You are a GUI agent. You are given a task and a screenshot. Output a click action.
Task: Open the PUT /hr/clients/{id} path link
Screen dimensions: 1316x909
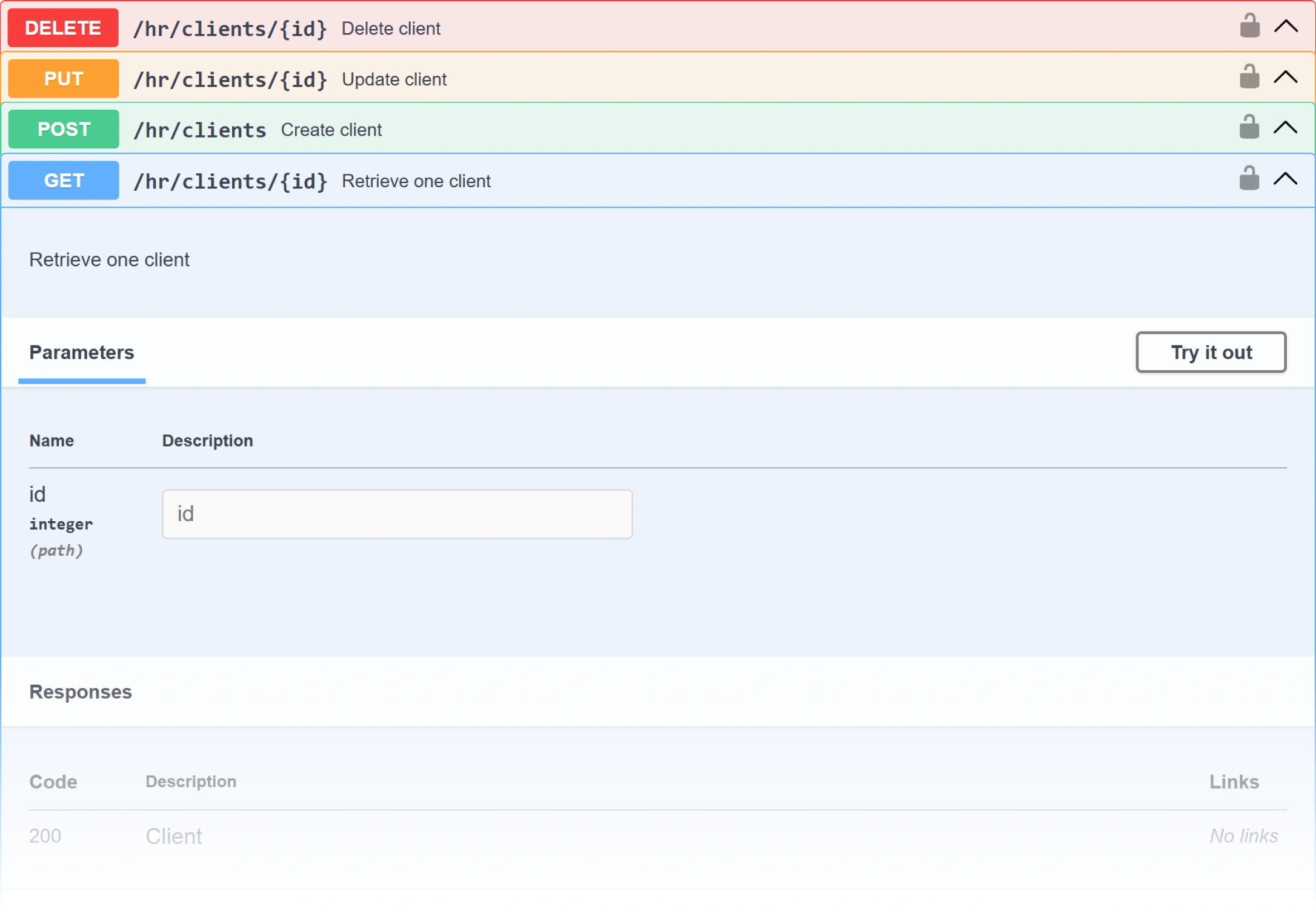click(231, 79)
